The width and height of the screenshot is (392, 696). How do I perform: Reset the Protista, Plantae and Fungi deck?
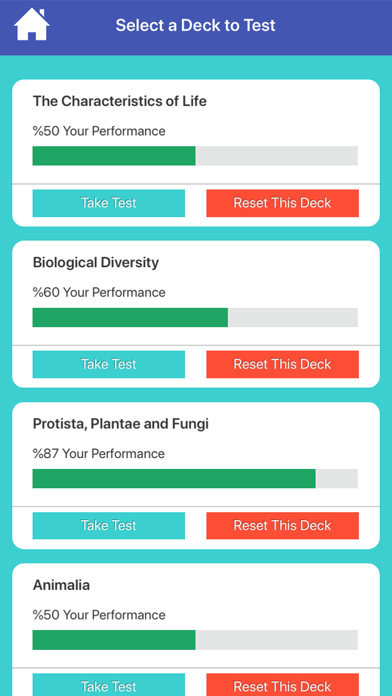coord(282,526)
